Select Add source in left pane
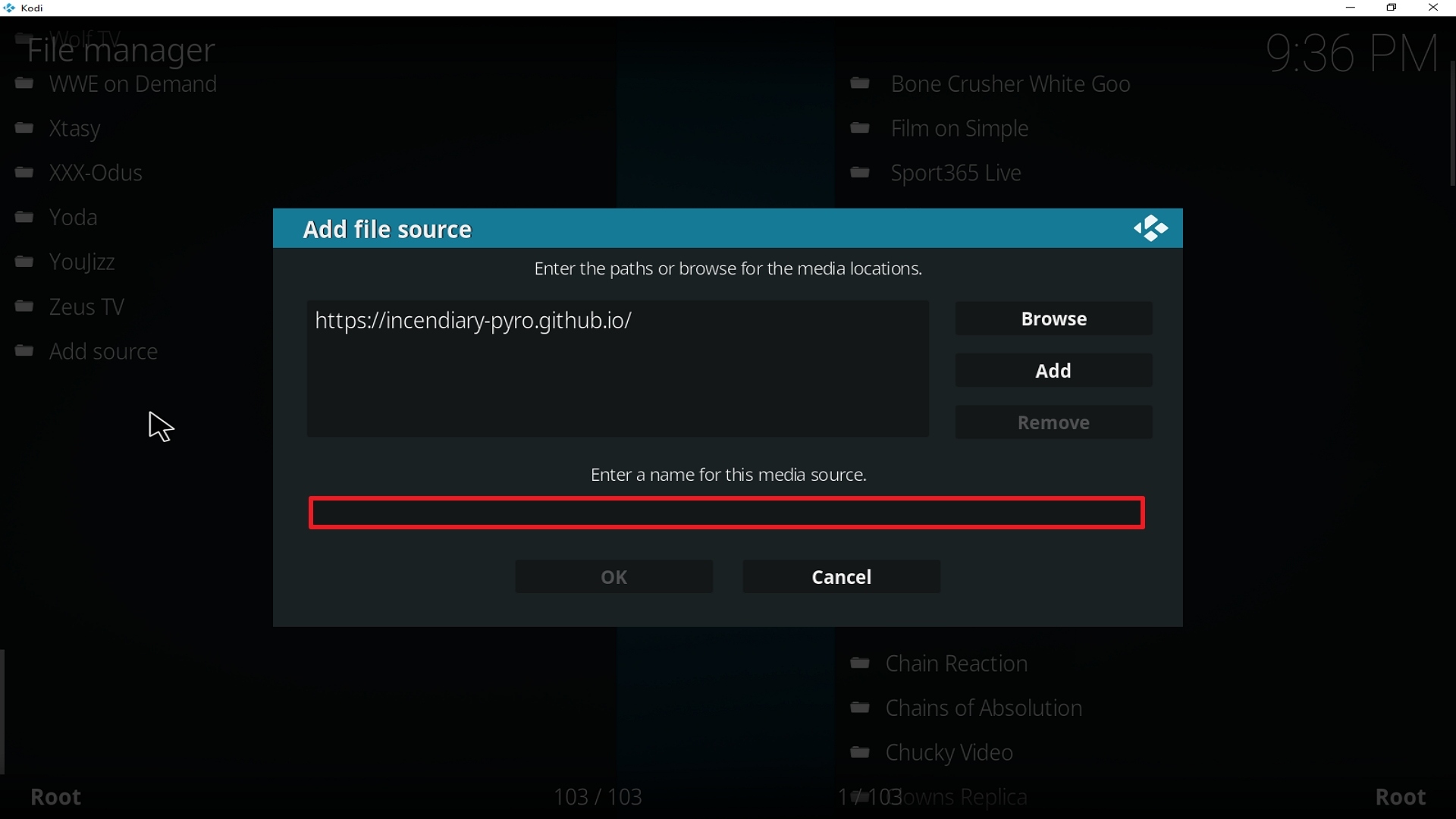The width and height of the screenshot is (1456, 819). click(x=104, y=352)
